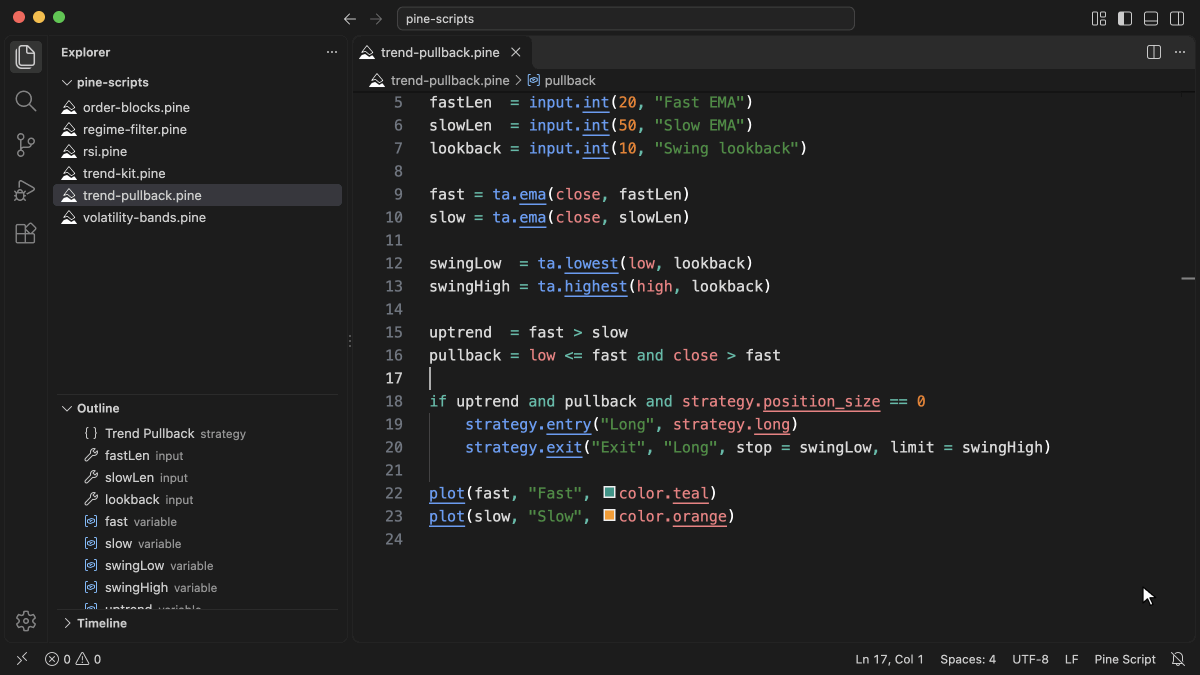Toggle the secondary side bar
This screenshot has height=675, width=1200.
(x=1177, y=19)
